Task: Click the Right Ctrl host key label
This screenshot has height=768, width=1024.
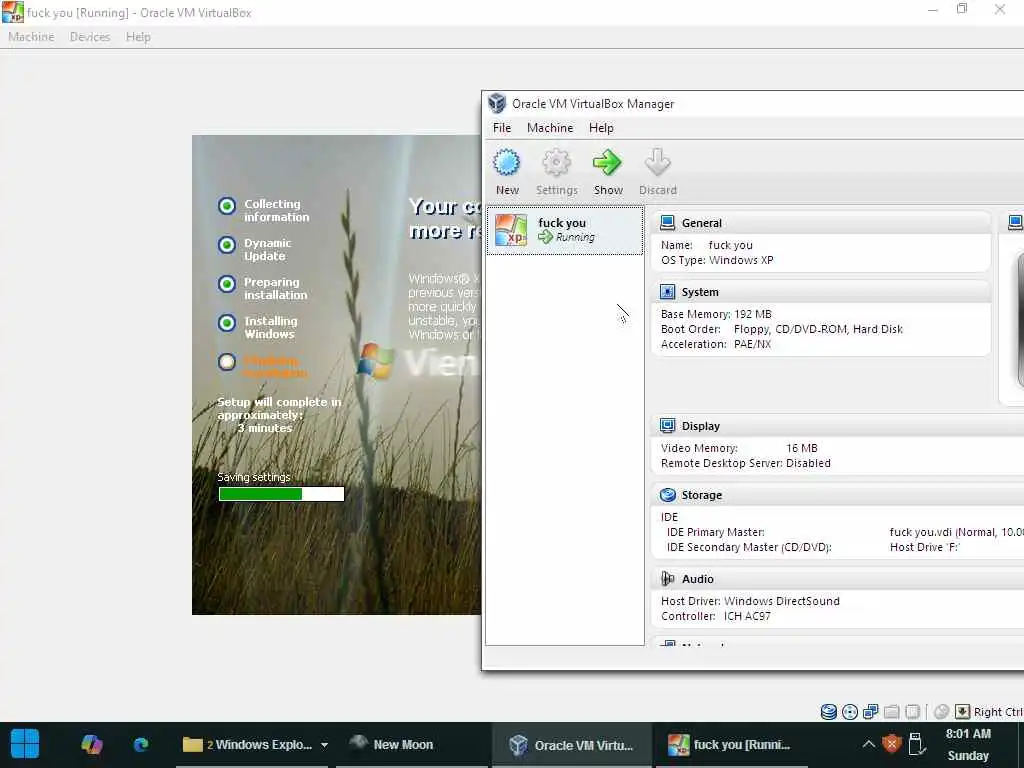Action: [998, 712]
